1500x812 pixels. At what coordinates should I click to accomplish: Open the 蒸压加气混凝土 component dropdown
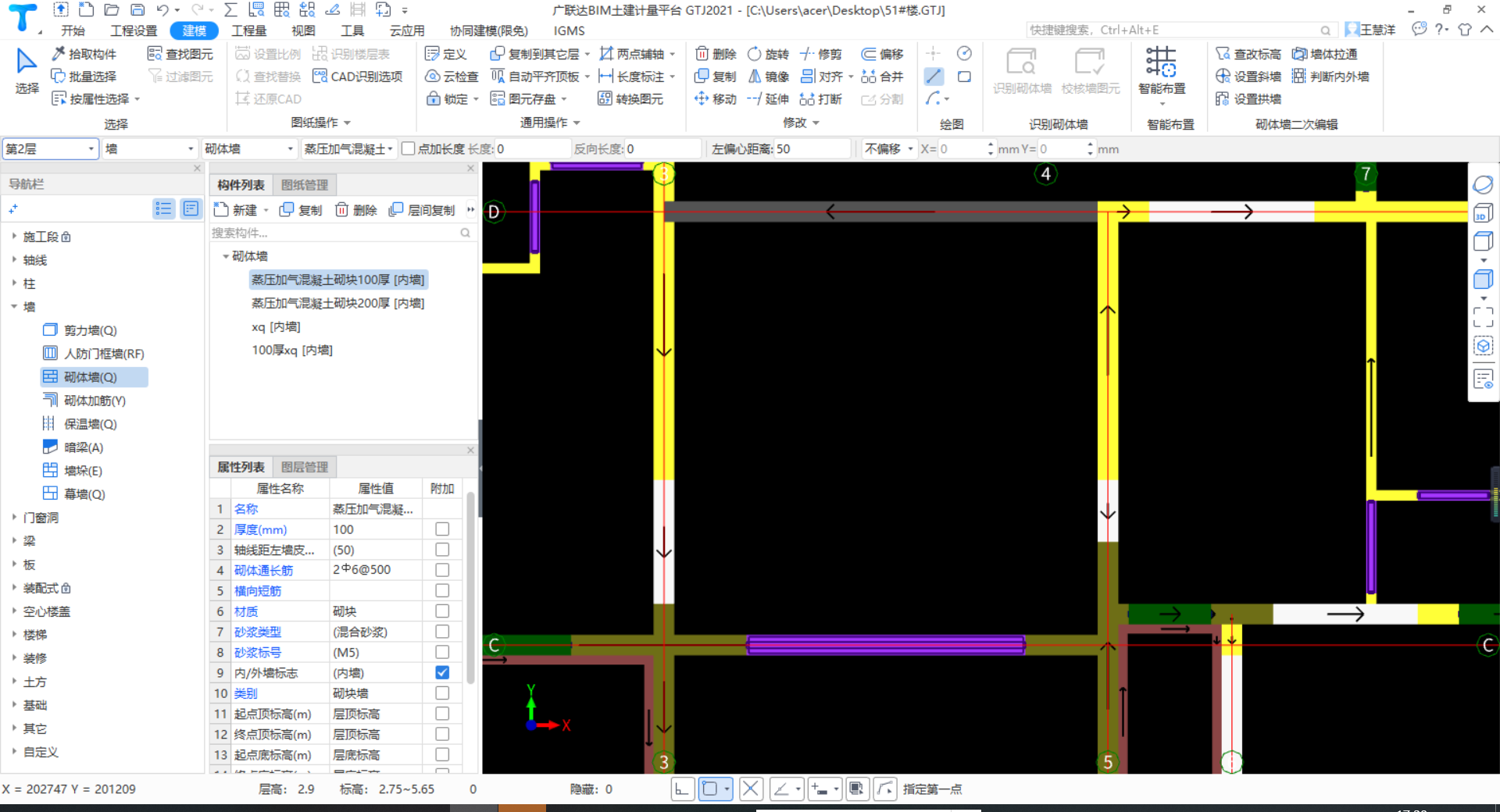[x=348, y=148]
